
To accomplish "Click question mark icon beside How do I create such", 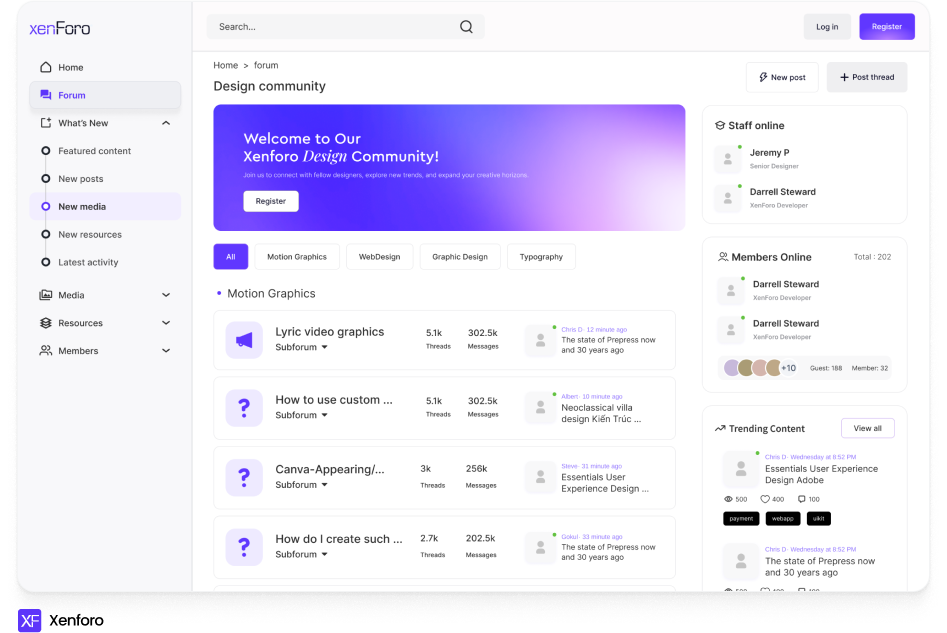I will click(x=244, y=547).
